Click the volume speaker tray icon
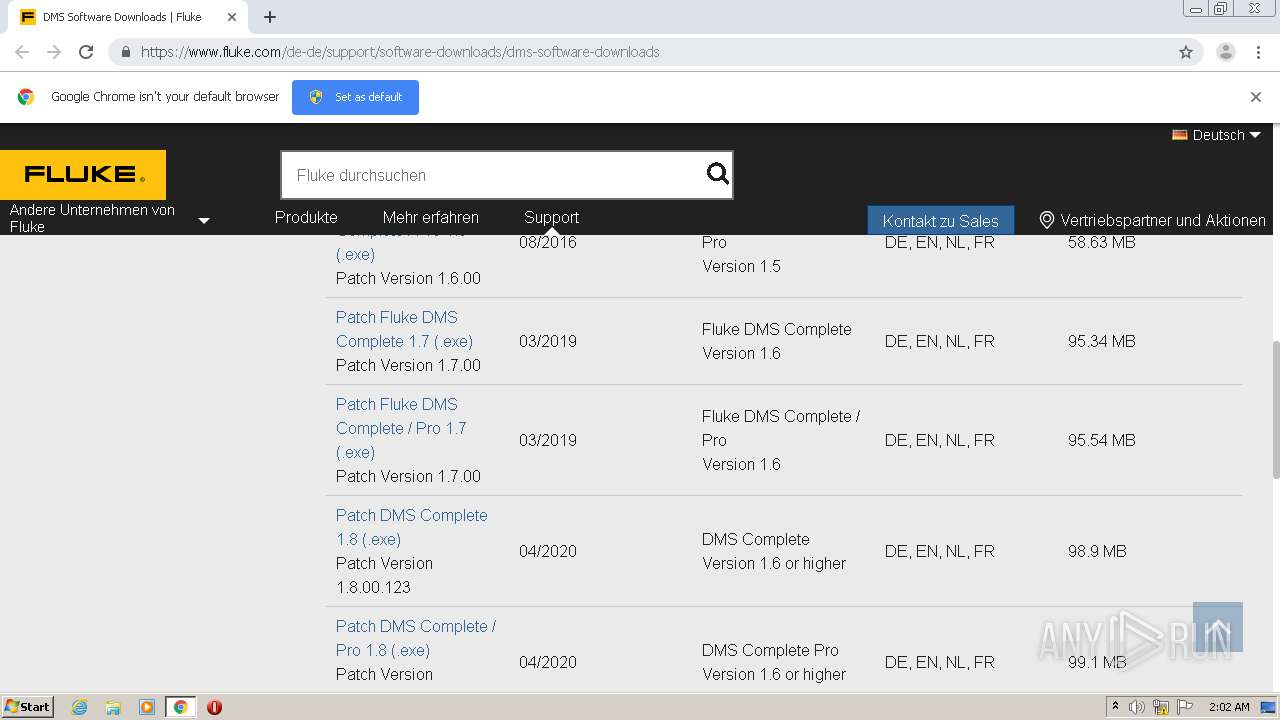 point(1137,707)
